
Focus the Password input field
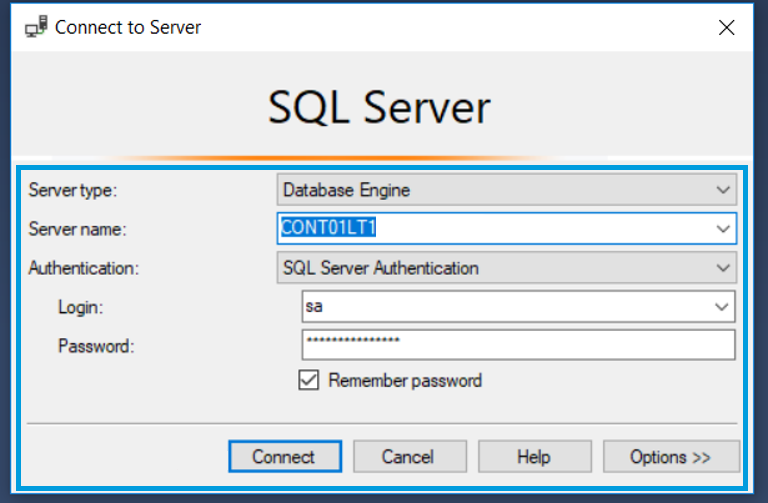[x=517, y=345]
